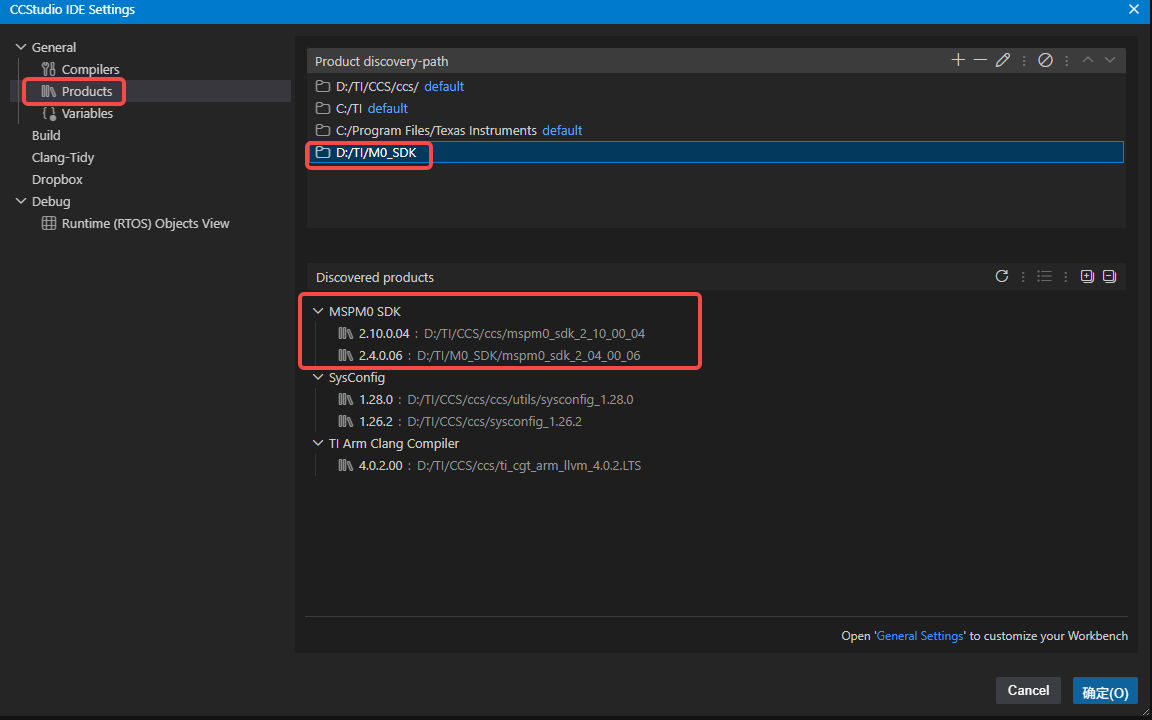Click folder icon of C:/Program Files/Texas Instruments

[x=322, y=131]
